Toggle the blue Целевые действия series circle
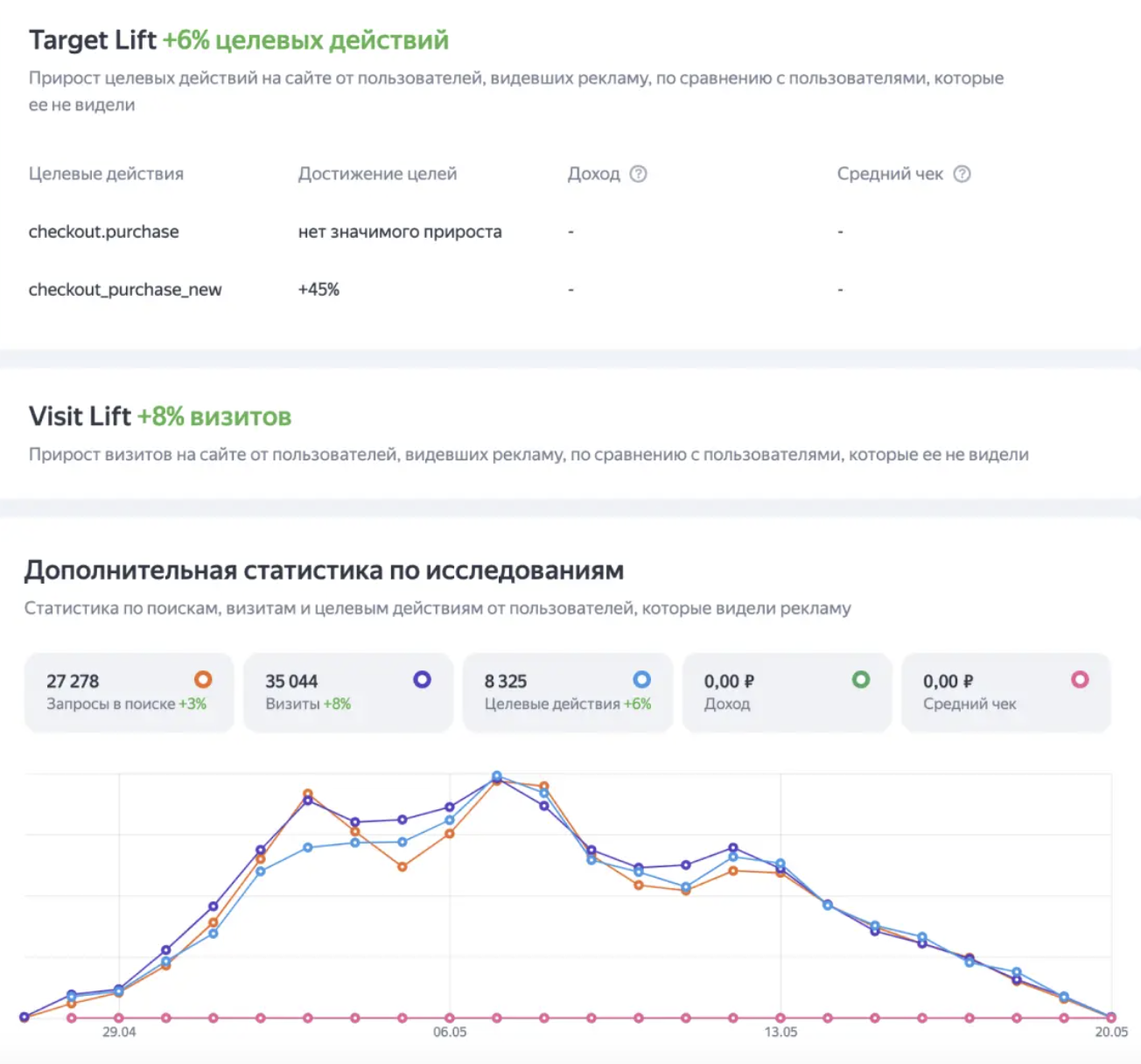Viewport: 1141px width, 1064px height. tap(641, 680)
